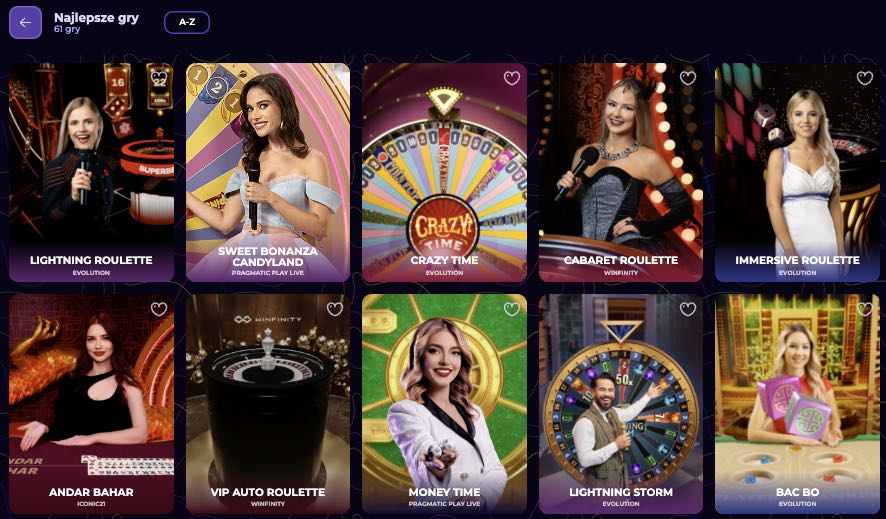
Task: Click the Bac Bo title text
Action: pos(797,492)
